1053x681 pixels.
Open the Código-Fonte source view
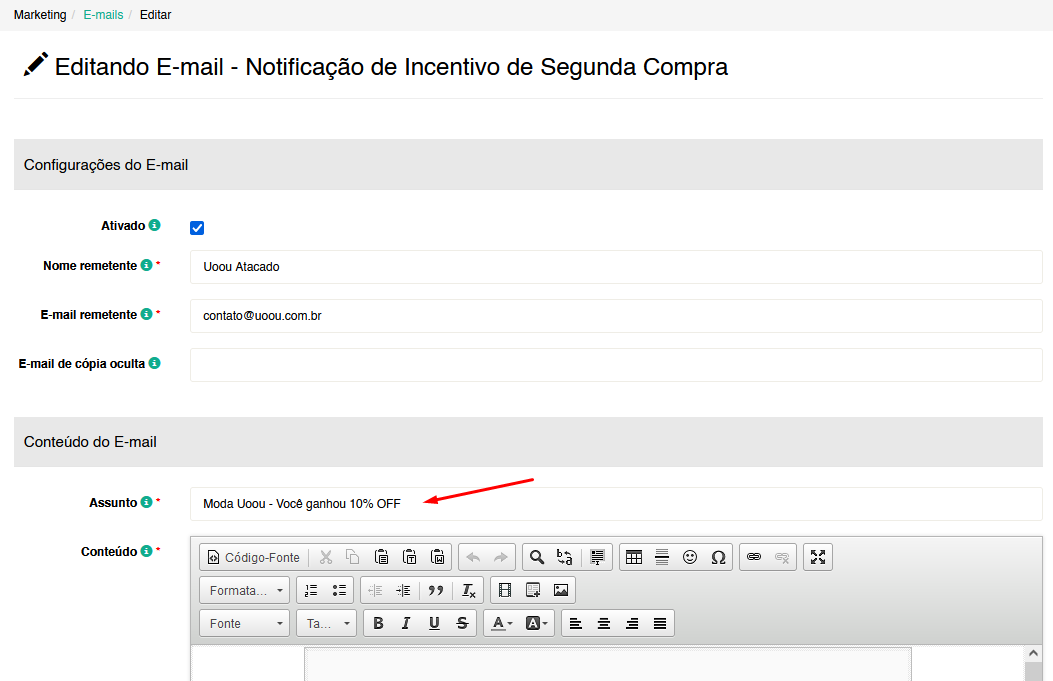pyautogui.click(x=254, y=557)
